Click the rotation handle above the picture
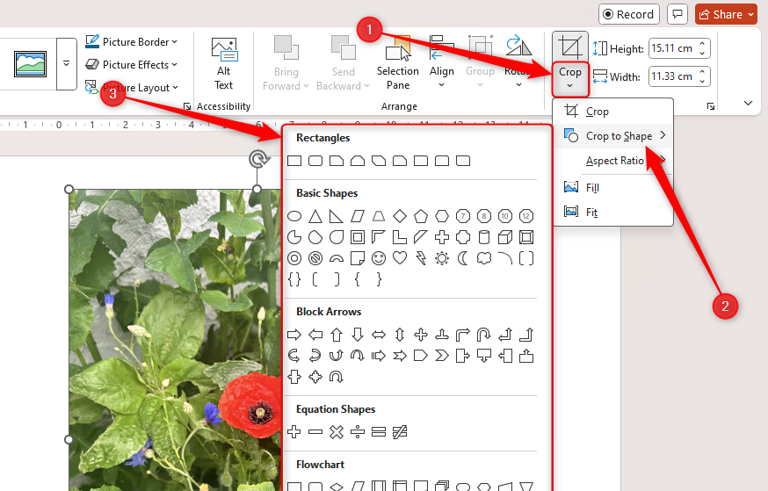The width and height of the screenshot is (768, 491). [x=258, y=159]
